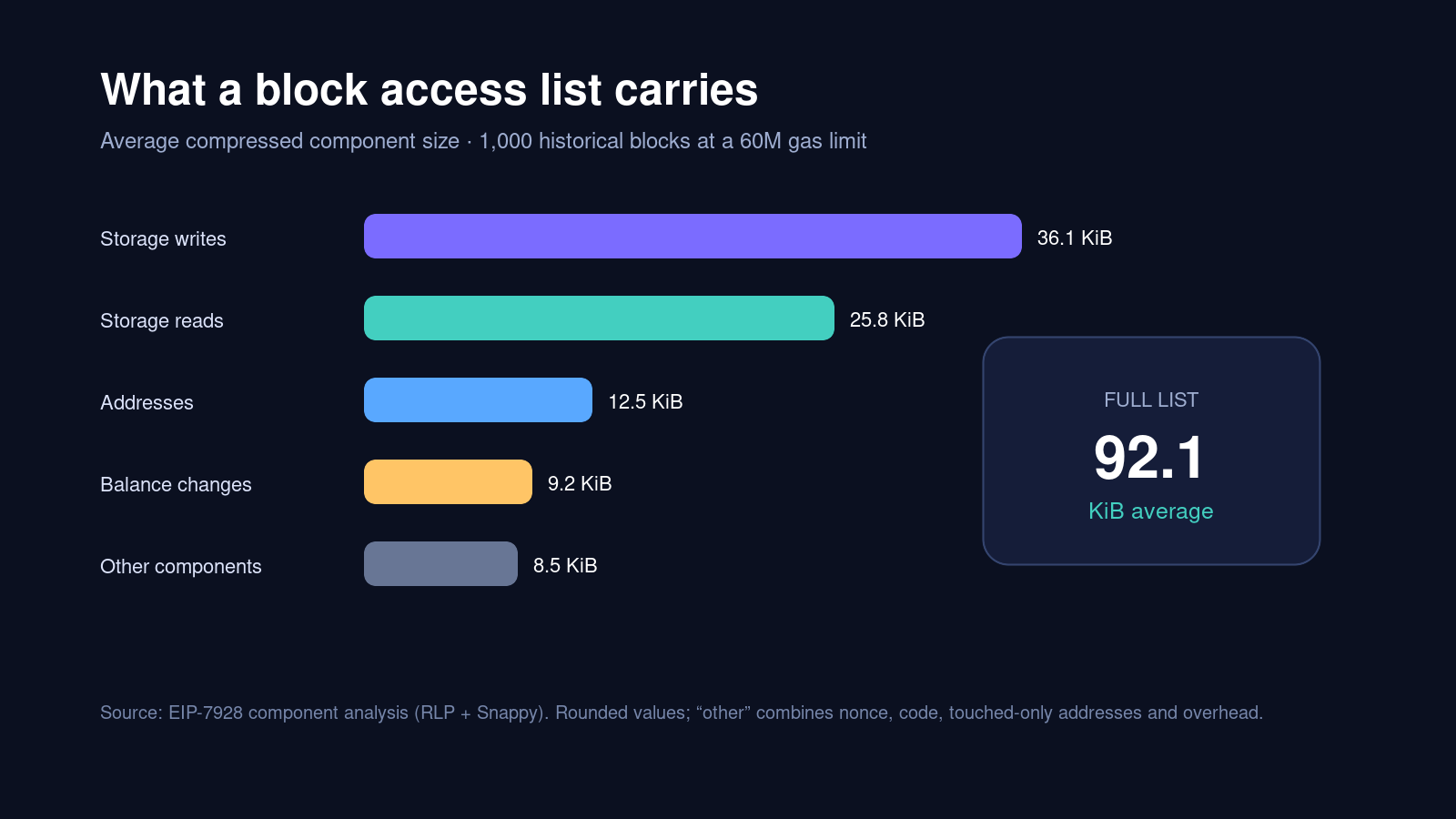Click the teal Storage reads bar
This screenshot has height=819, width=1456.
coord(599,318)
